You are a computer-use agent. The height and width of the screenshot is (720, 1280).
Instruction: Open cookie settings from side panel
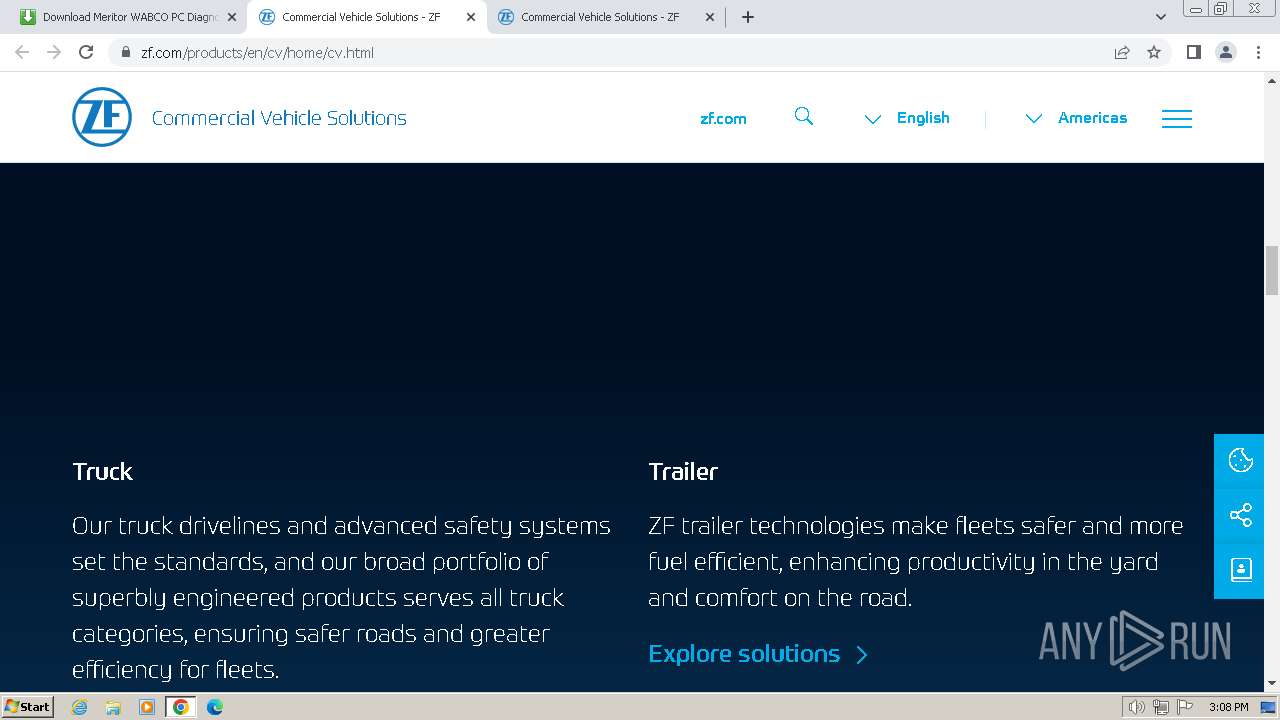[1241, 460]
